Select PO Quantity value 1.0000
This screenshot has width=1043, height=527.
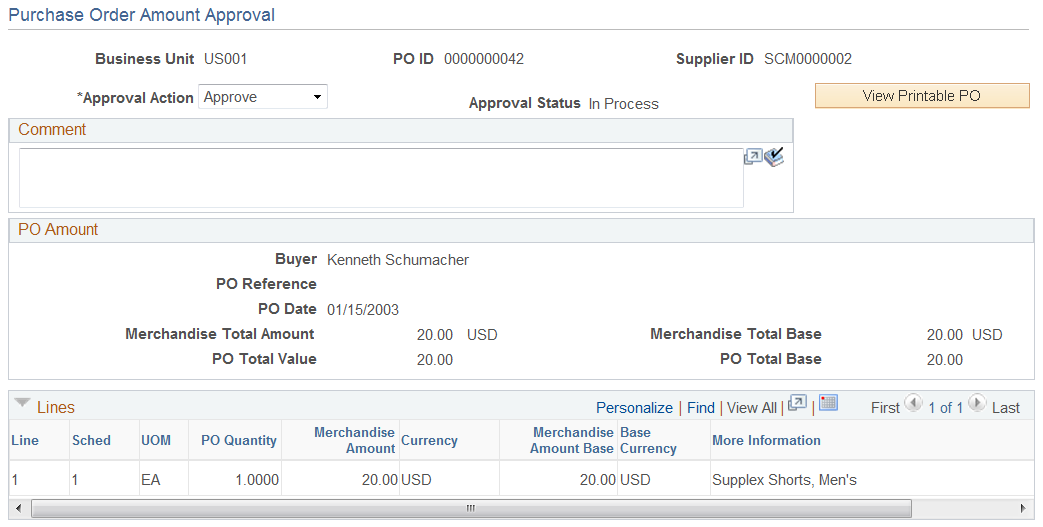pos(257,480)
